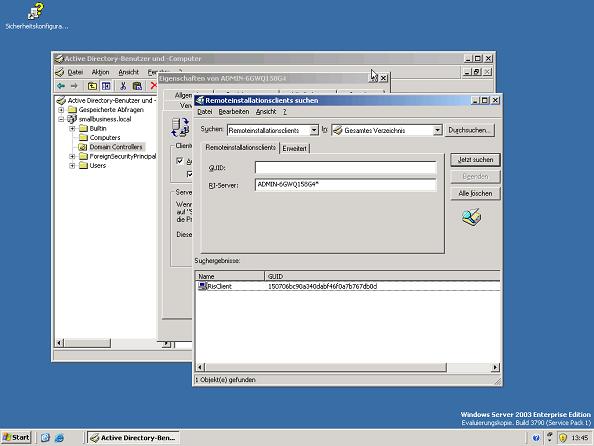The width and height of the screenshot is (594, 446).
Task: Toggle the first checkbox in the Client group
Action: click(180, 161)
